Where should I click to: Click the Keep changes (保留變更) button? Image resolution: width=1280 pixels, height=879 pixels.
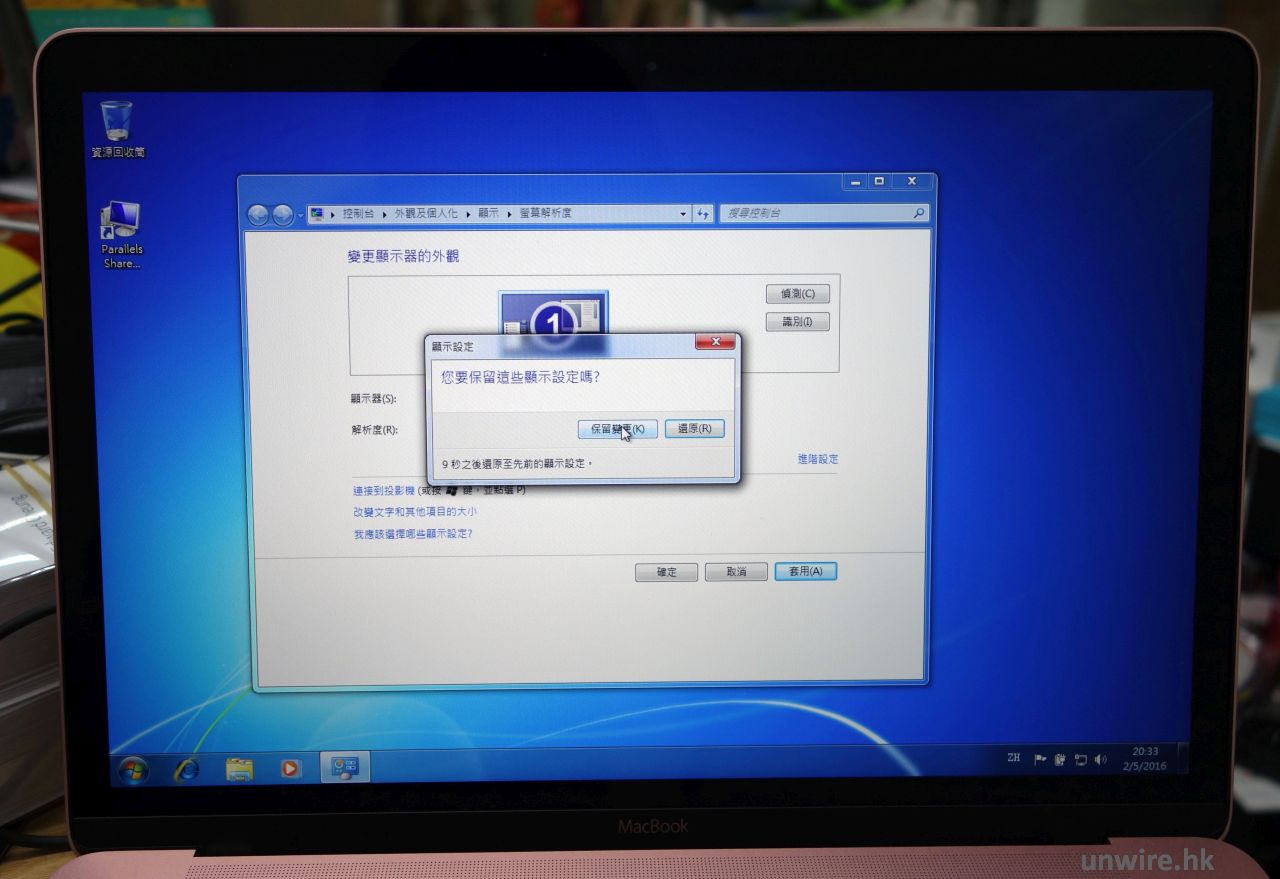[617, 429]
